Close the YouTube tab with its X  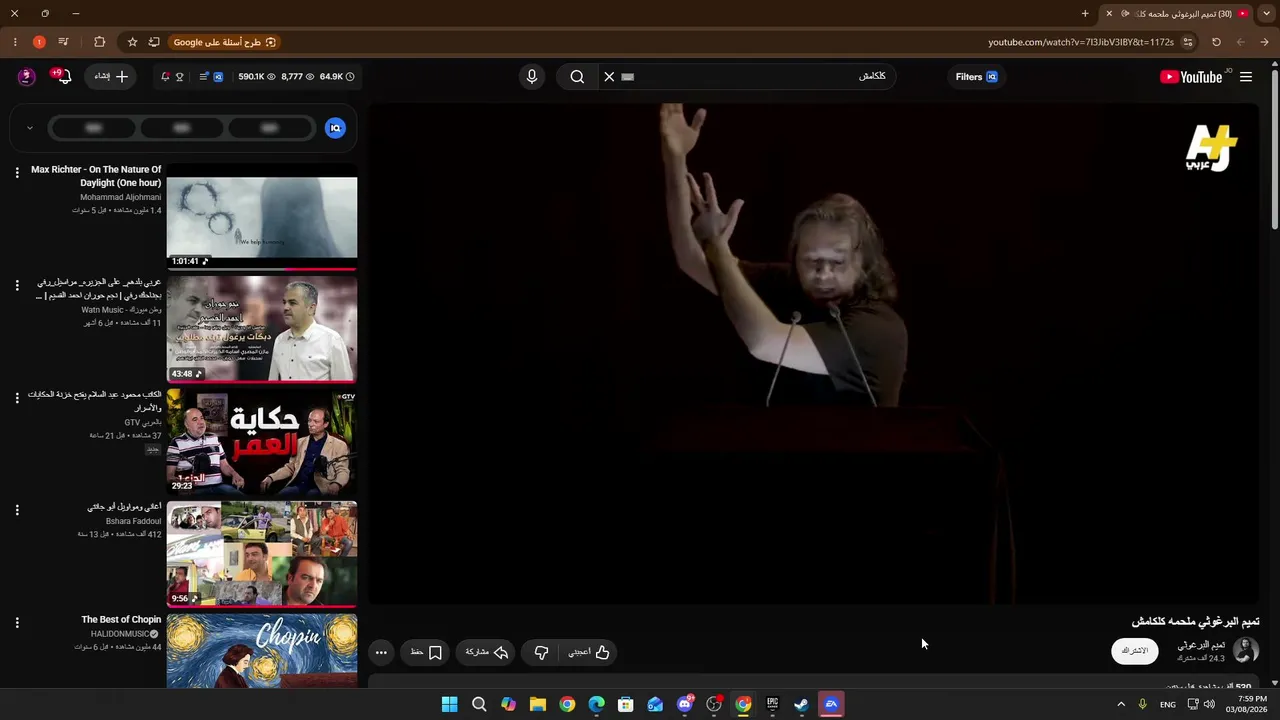(x=1109, y=14)
